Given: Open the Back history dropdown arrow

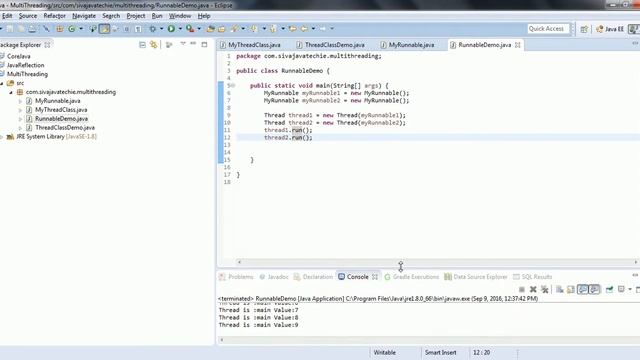Looking at the screenshot, I should click(313, 29).
